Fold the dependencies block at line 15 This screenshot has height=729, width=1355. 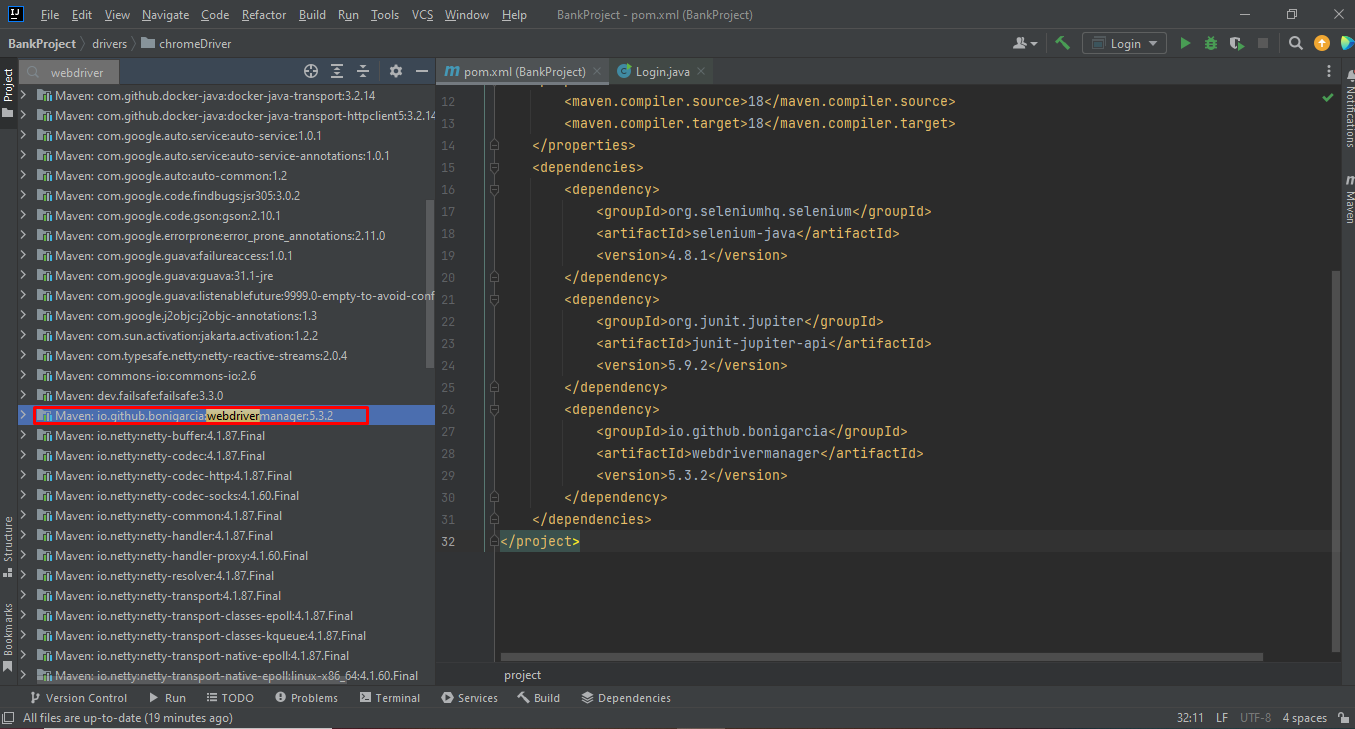(x=494, y=167)
